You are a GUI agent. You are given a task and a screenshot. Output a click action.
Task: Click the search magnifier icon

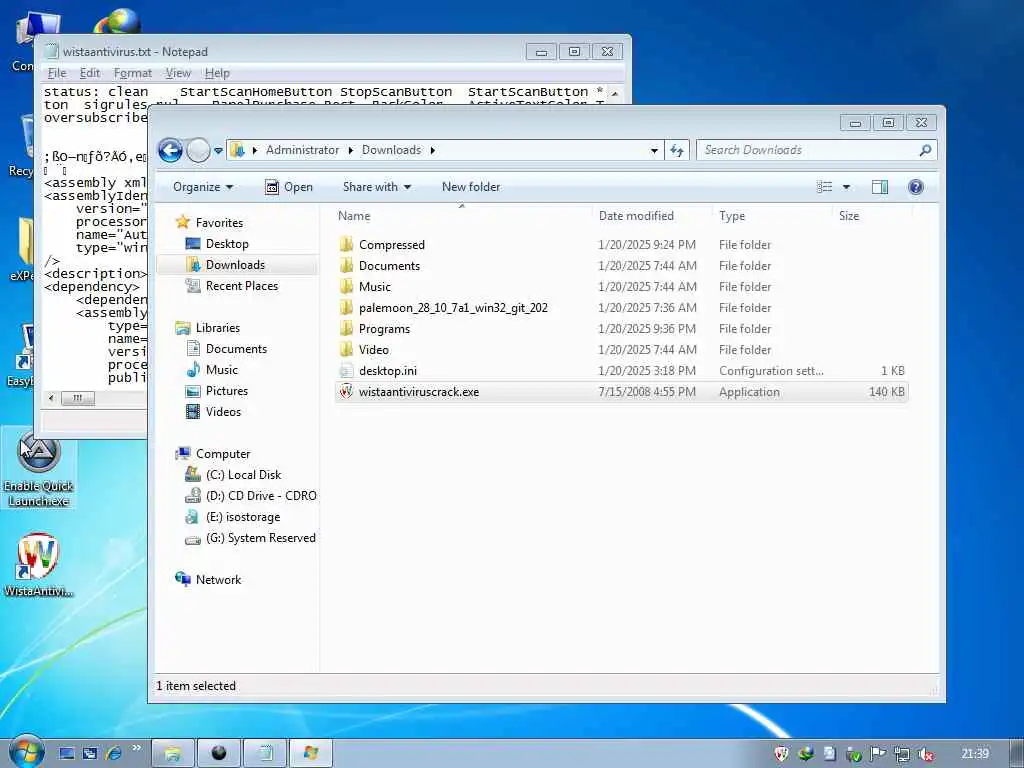pyautogui.click(x=925, y=150)
